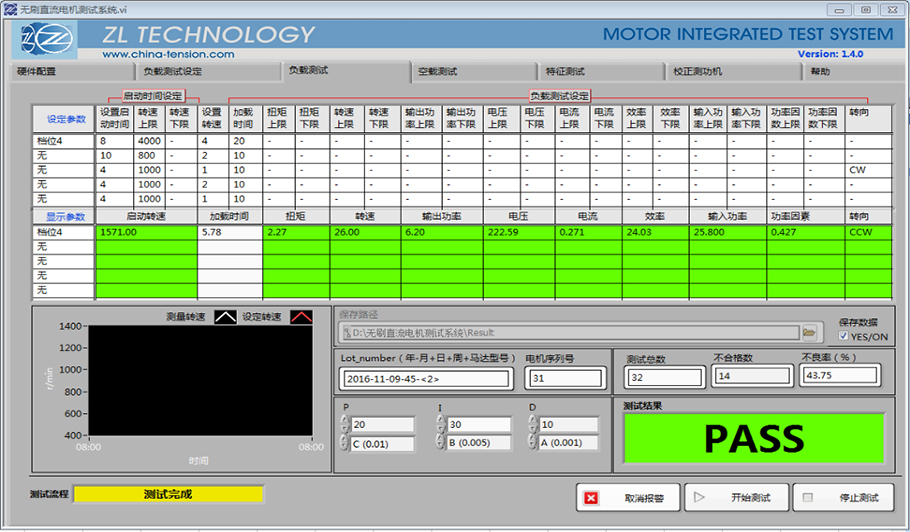The height and width of the screenshot is (532, 910).
Task: Click the red set speed legend icon
Action: coord(301,317)
